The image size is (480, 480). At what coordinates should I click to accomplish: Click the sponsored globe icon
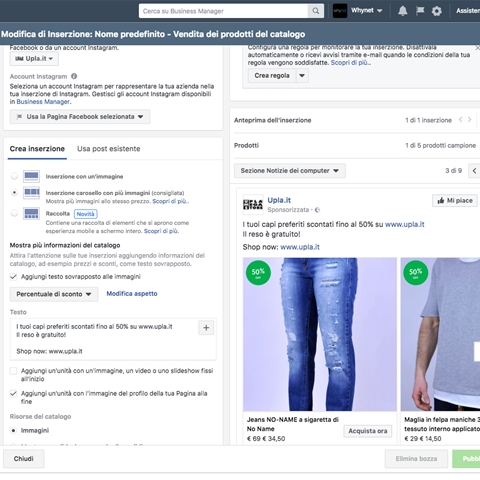317,210
